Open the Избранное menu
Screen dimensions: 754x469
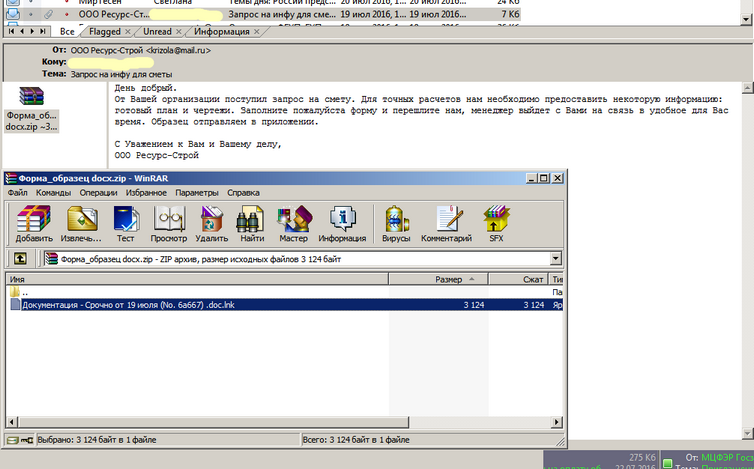click(146, 192)
